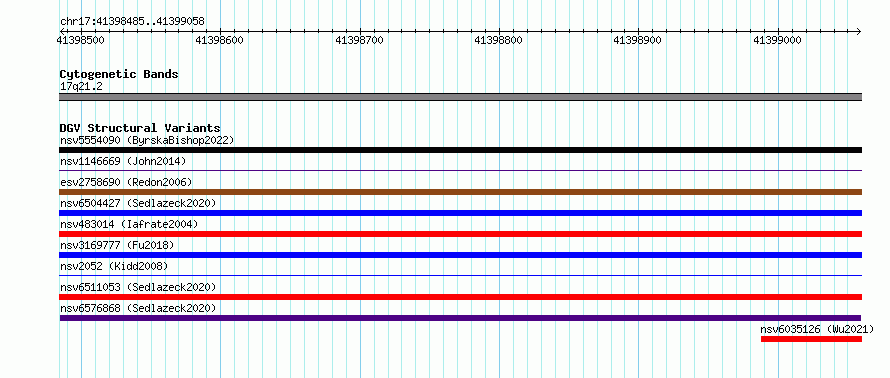Click the ruler's right end arrowhead
The height and width of the screenshot is (378, 890).
(x=858, y=31)
